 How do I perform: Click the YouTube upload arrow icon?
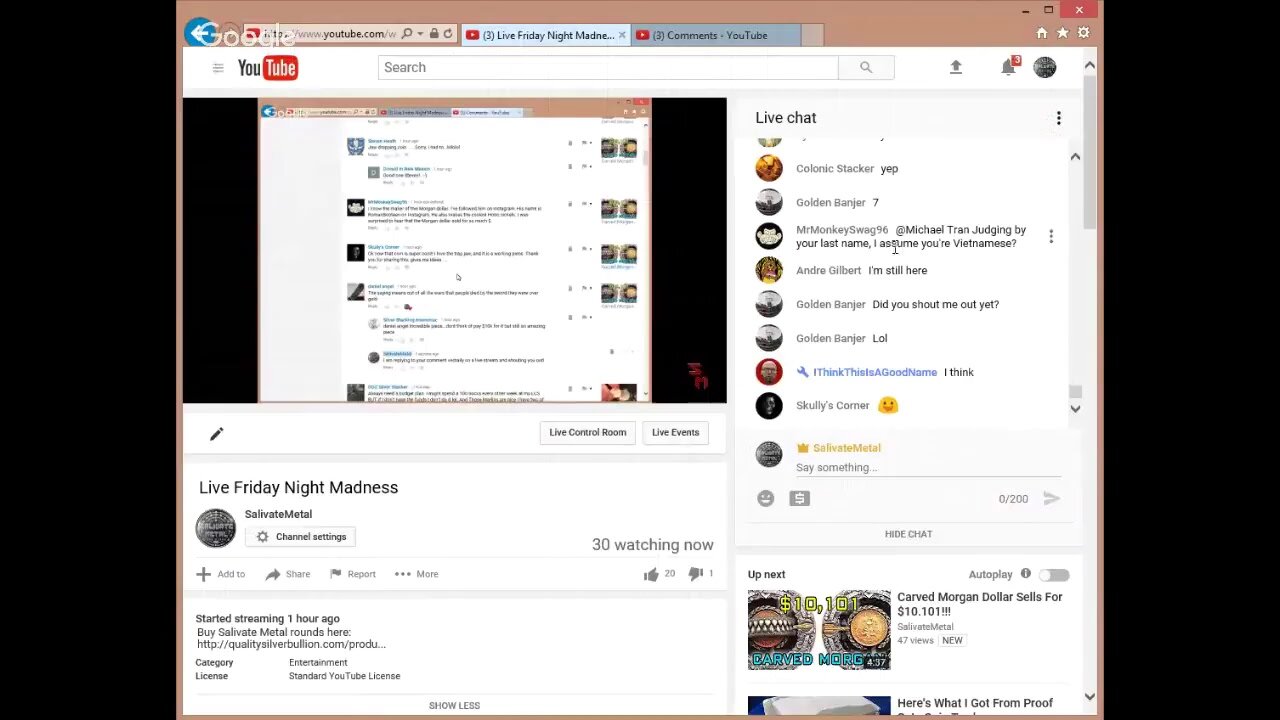point(956,67)
